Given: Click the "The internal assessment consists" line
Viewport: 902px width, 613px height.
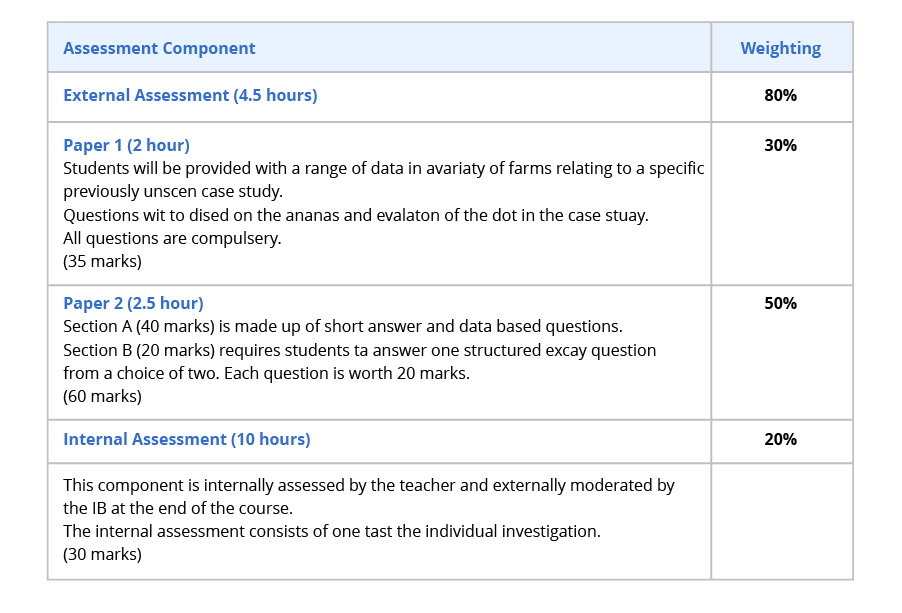Looking at the screenshot, I should click(x=331, y=531).
